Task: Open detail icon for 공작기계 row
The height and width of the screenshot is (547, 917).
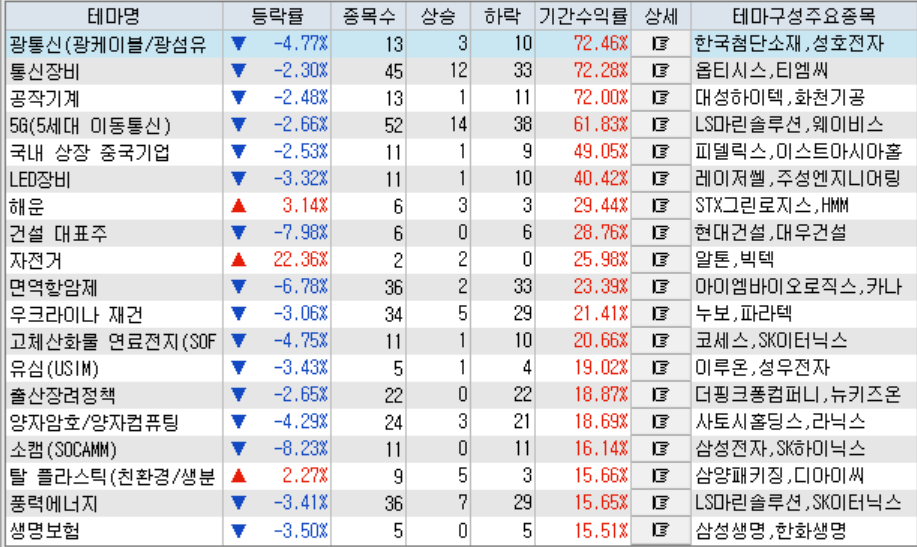Action: 661,98
